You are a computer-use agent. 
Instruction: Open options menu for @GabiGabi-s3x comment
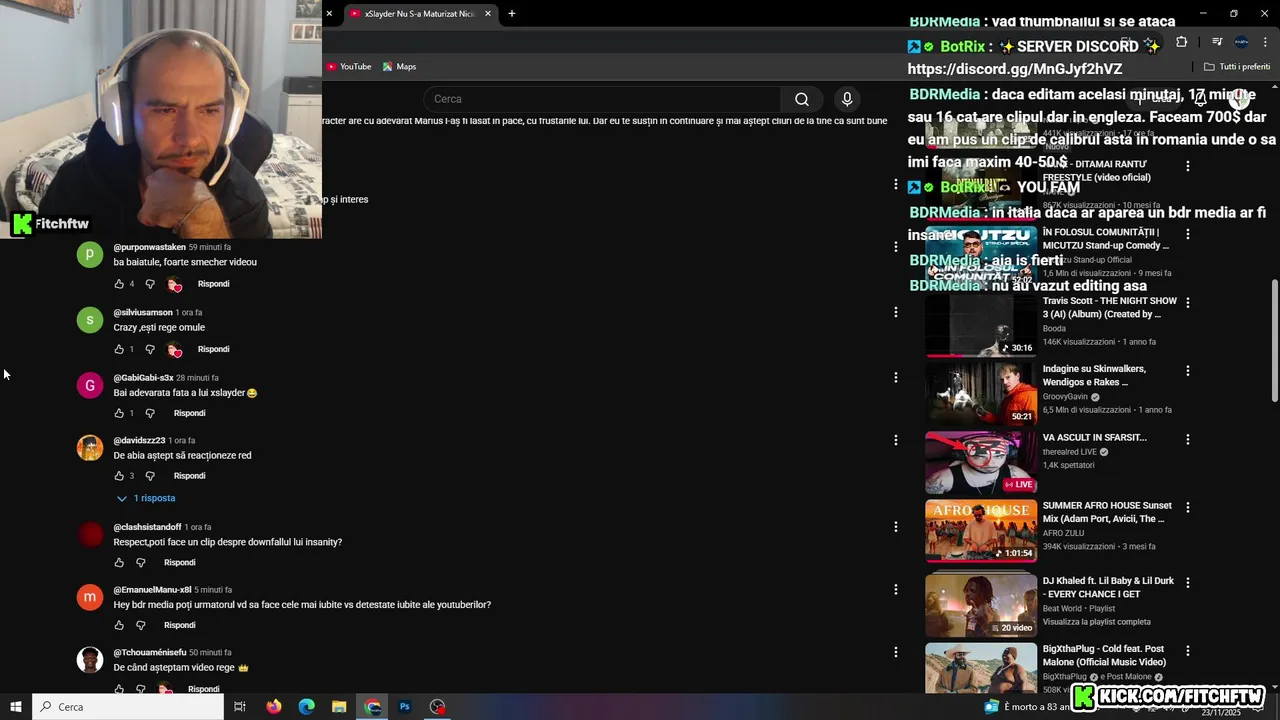tap(896, 377)
